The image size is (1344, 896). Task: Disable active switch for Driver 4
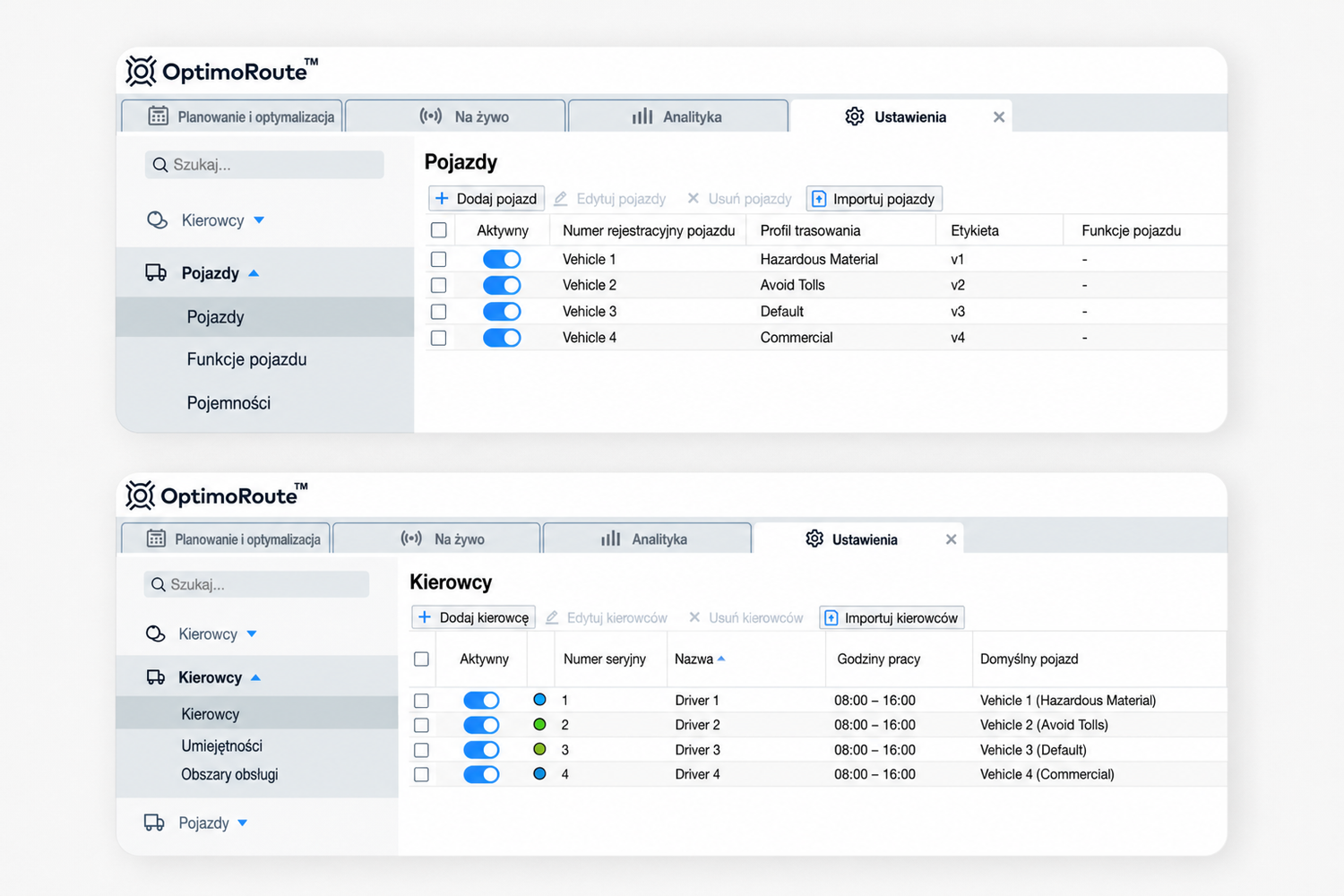point(481,774)
